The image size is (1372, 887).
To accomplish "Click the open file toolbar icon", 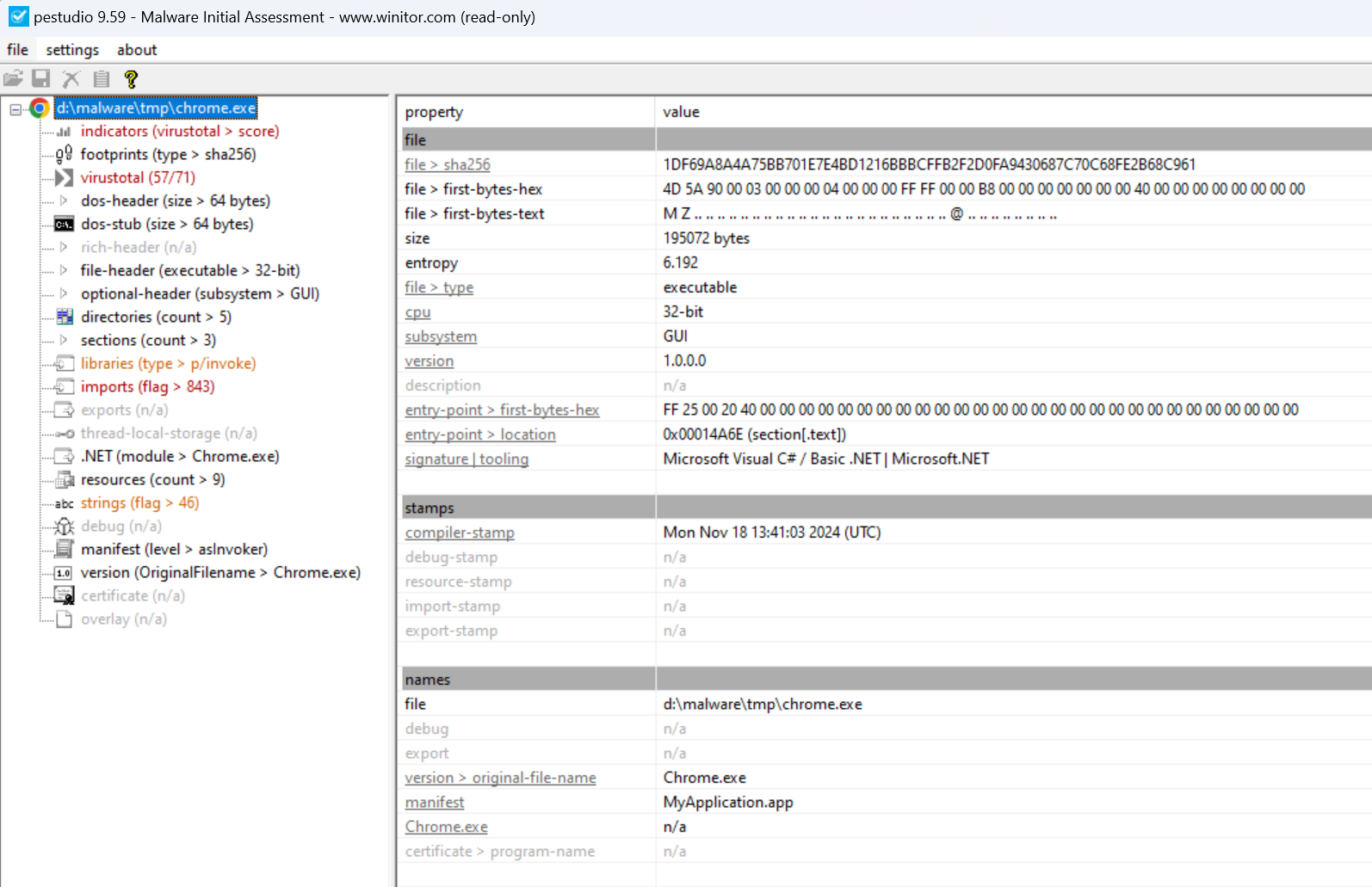I will click(x=13, y=79).
